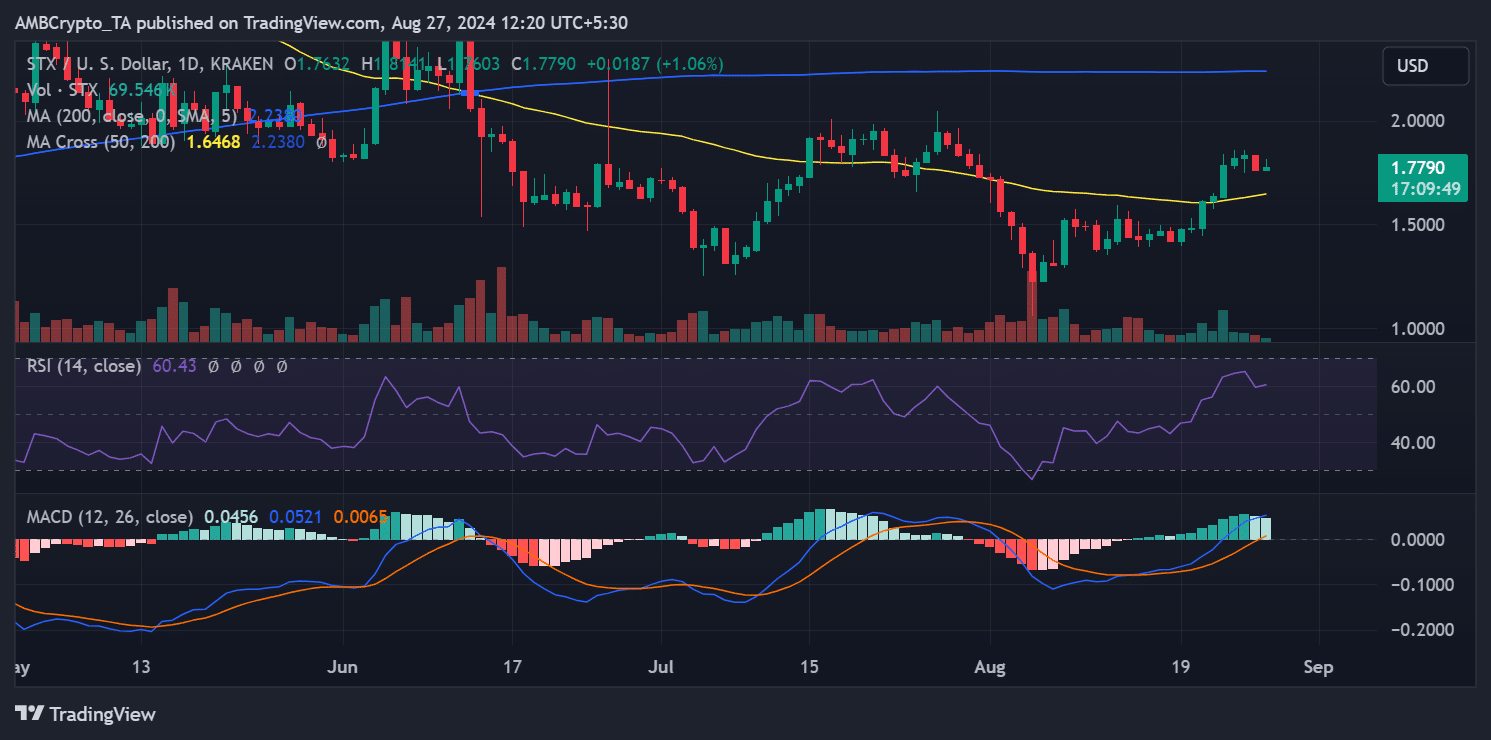
Task: Select the MA (200, close, 0, SMA, 5) indicator
Action: tap(133, 116)
